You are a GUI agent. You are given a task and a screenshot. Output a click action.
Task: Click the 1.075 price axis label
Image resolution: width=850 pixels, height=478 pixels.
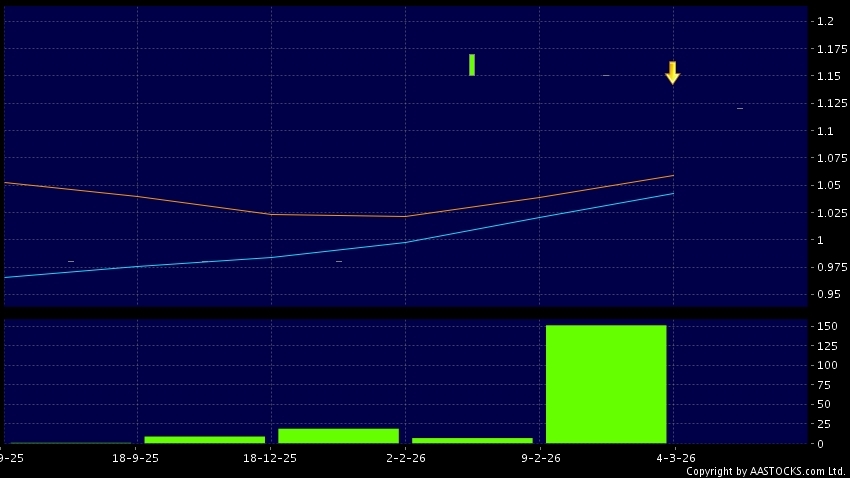[x=831, y=158]
